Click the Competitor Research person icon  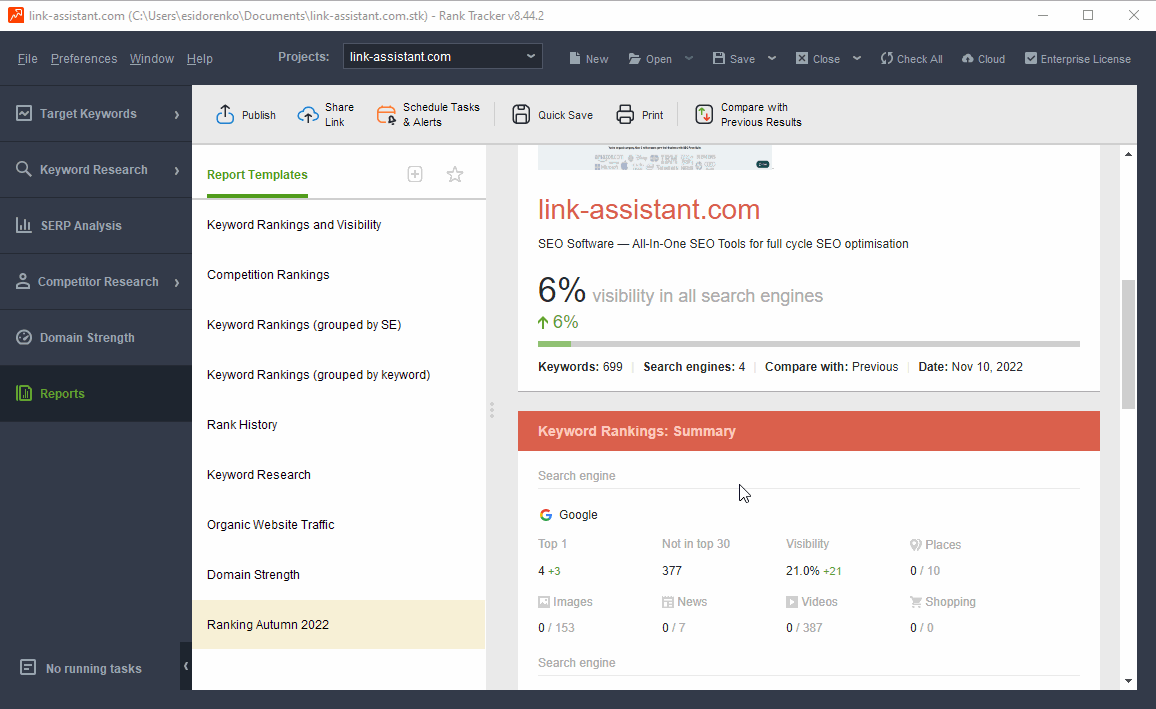tap(23, 281)
